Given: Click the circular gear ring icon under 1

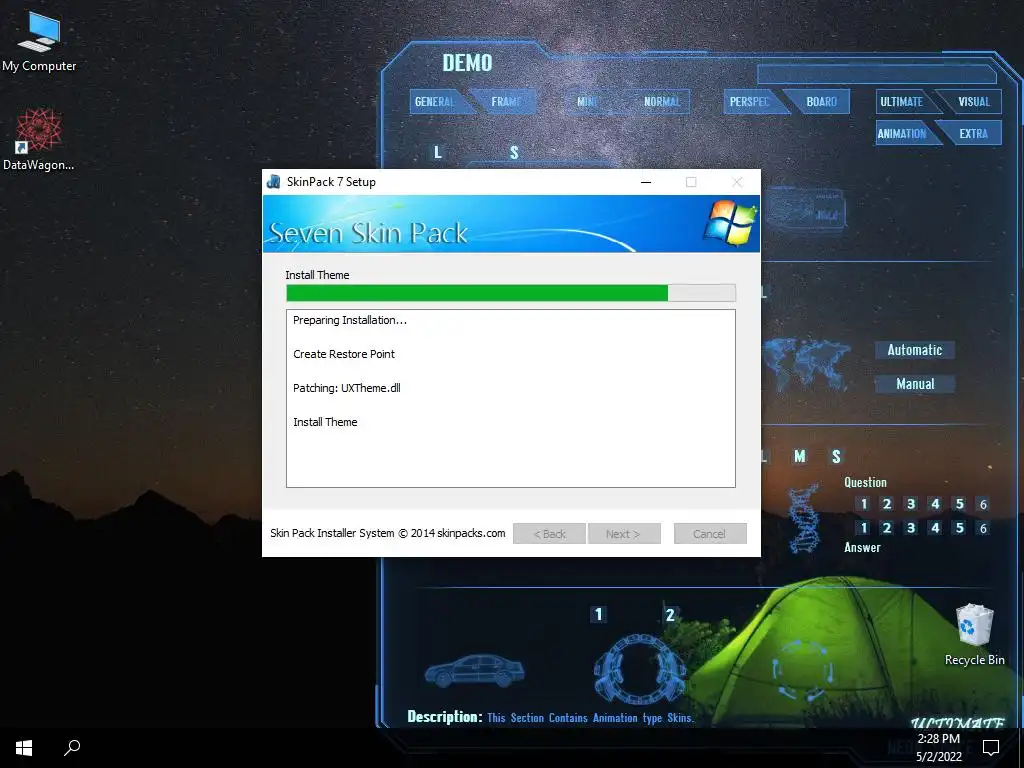Looking at the screenshot, I should [x=639, y=669].
